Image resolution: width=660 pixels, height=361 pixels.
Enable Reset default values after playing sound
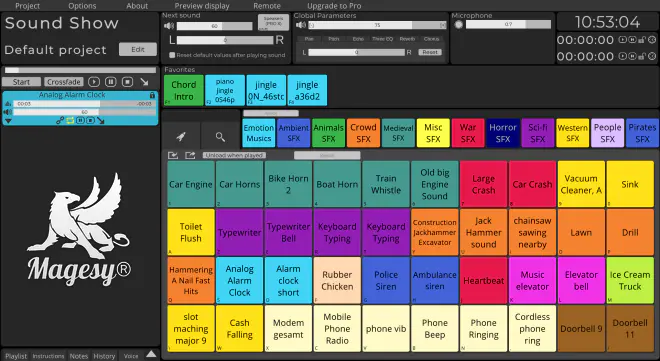[172, 55]
